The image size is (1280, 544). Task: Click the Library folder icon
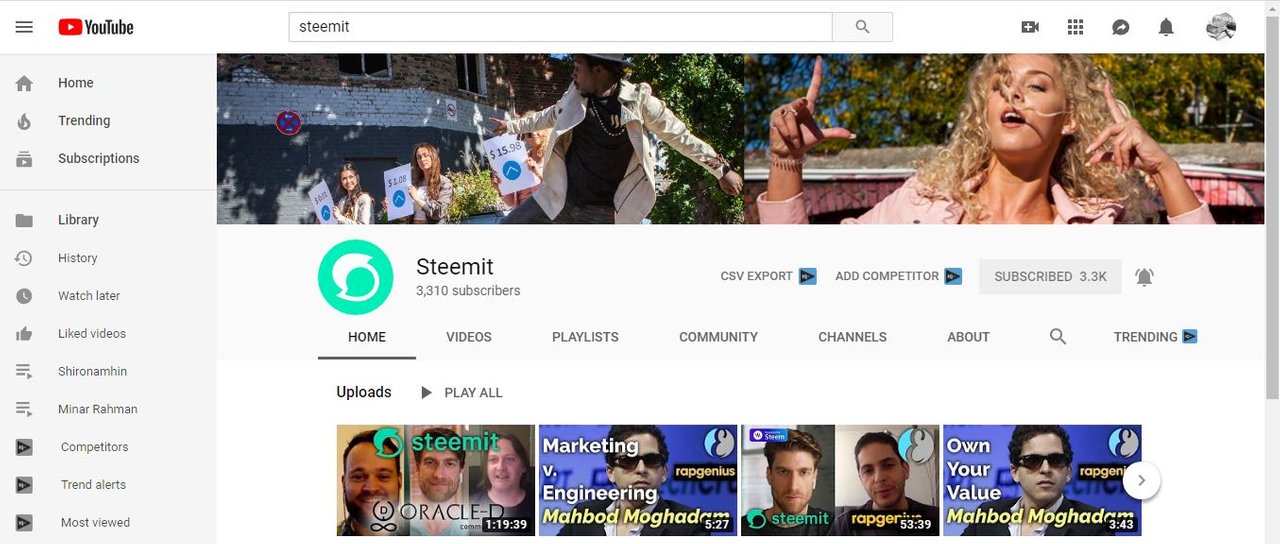24,220
